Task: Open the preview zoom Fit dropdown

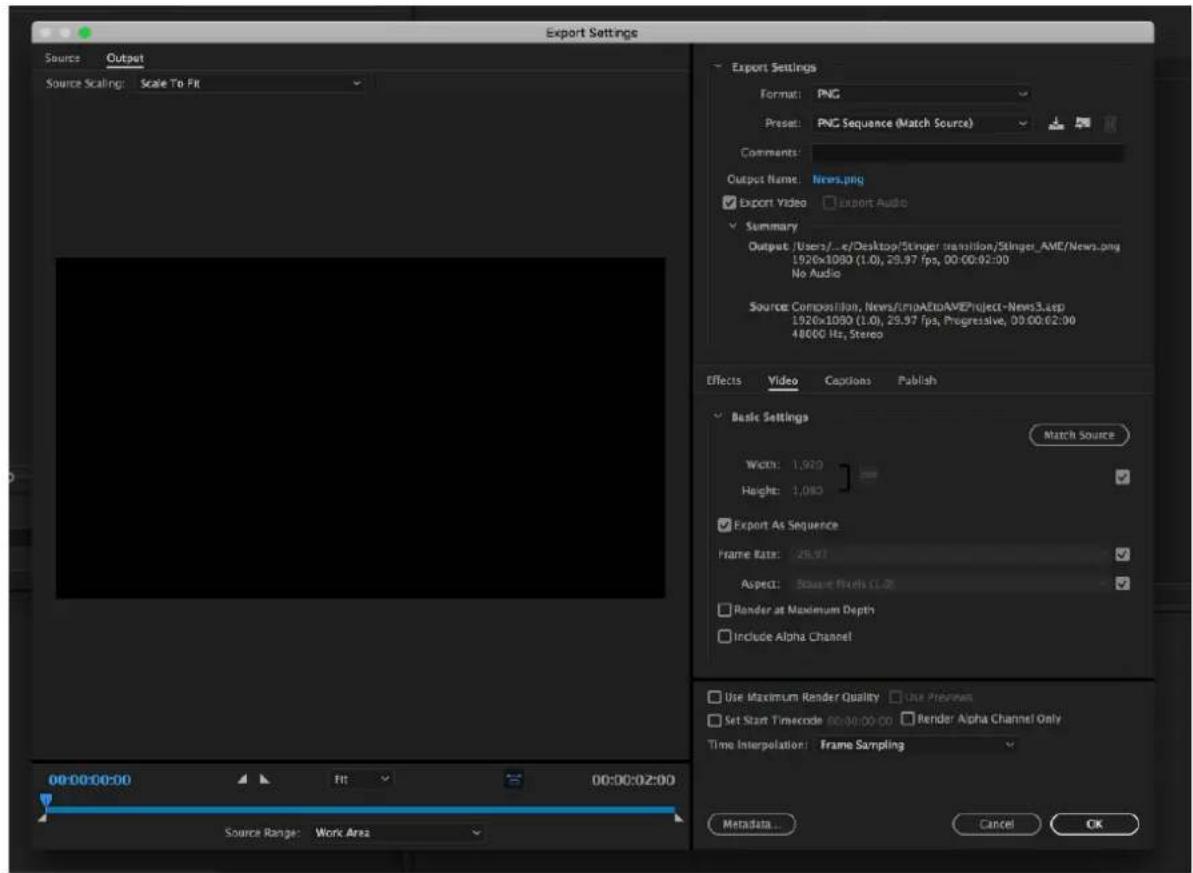Action: click(x=361, y=779)
